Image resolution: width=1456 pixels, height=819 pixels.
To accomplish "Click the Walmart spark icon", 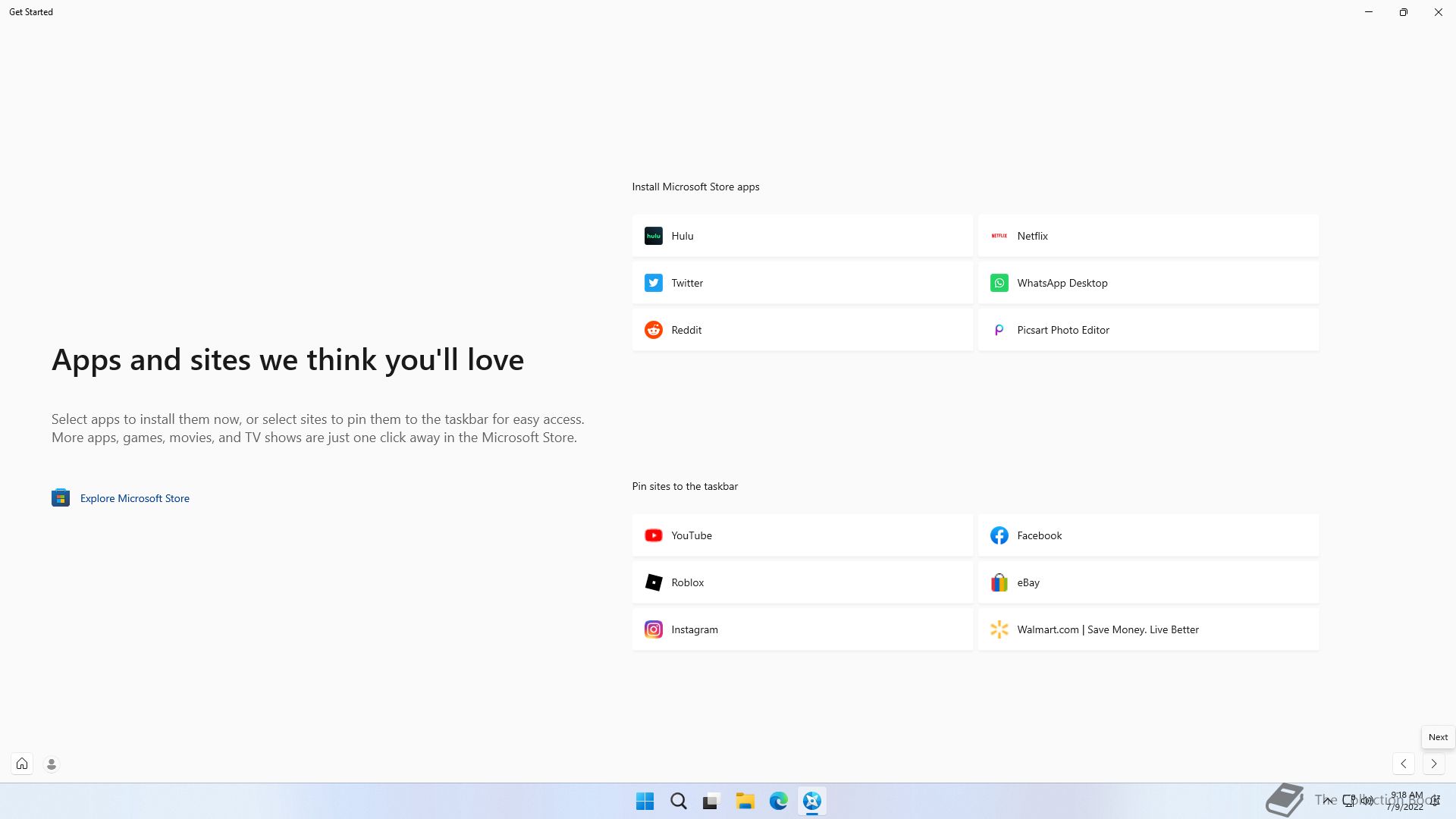I will pyautogui.click(x=999, y=629).
